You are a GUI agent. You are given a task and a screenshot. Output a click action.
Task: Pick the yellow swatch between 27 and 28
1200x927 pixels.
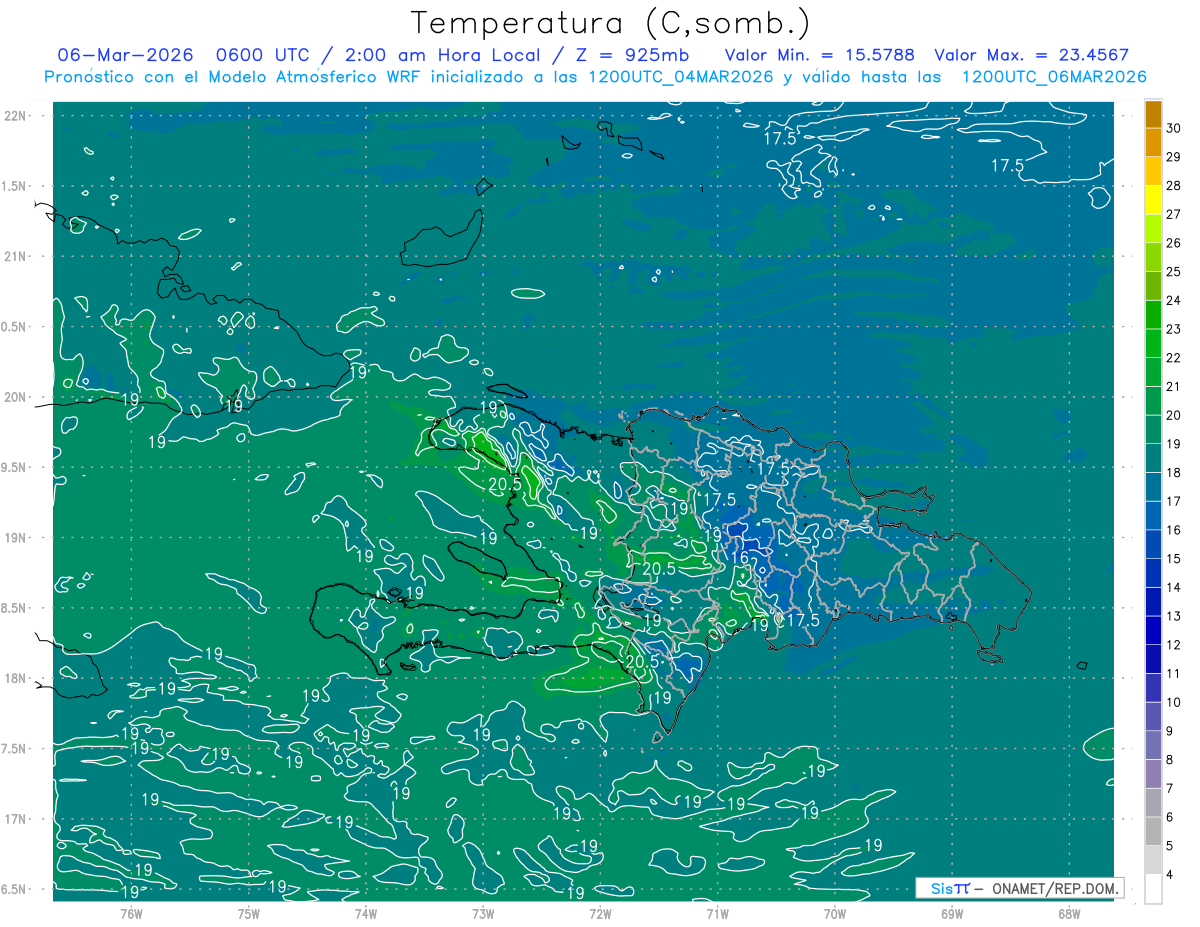tap(1153, 200)
